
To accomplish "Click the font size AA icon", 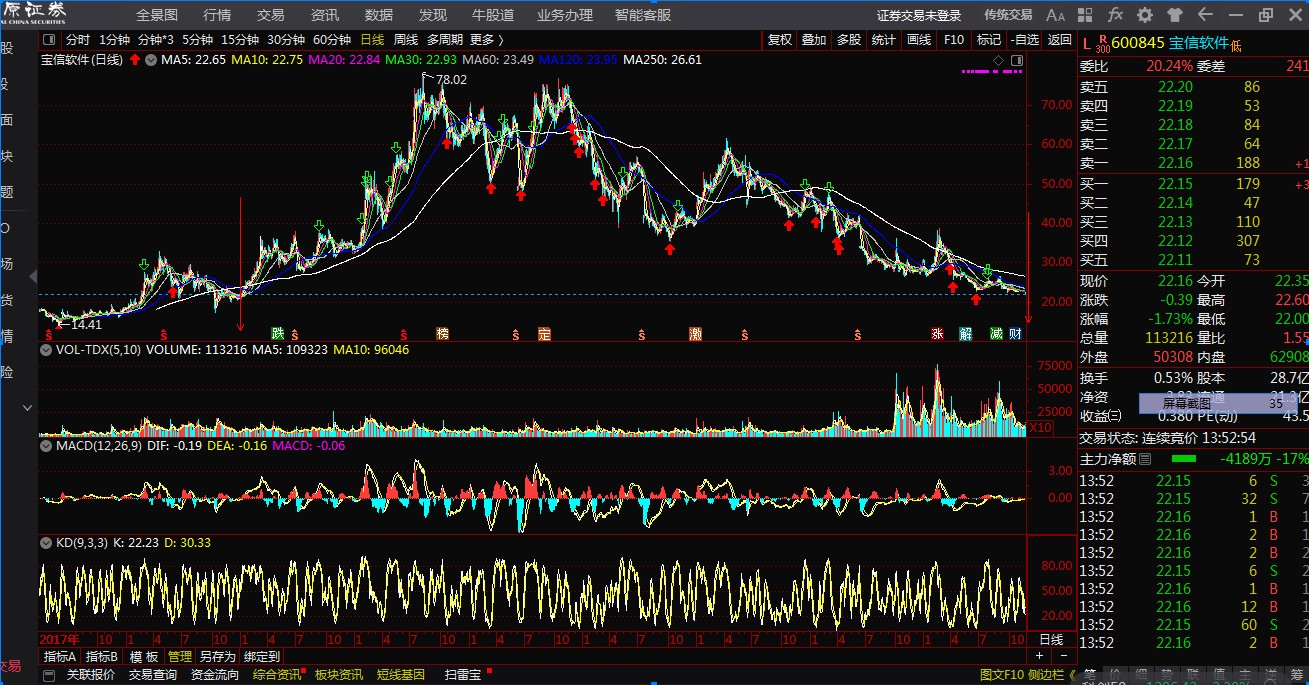I will coord(1055,15).
